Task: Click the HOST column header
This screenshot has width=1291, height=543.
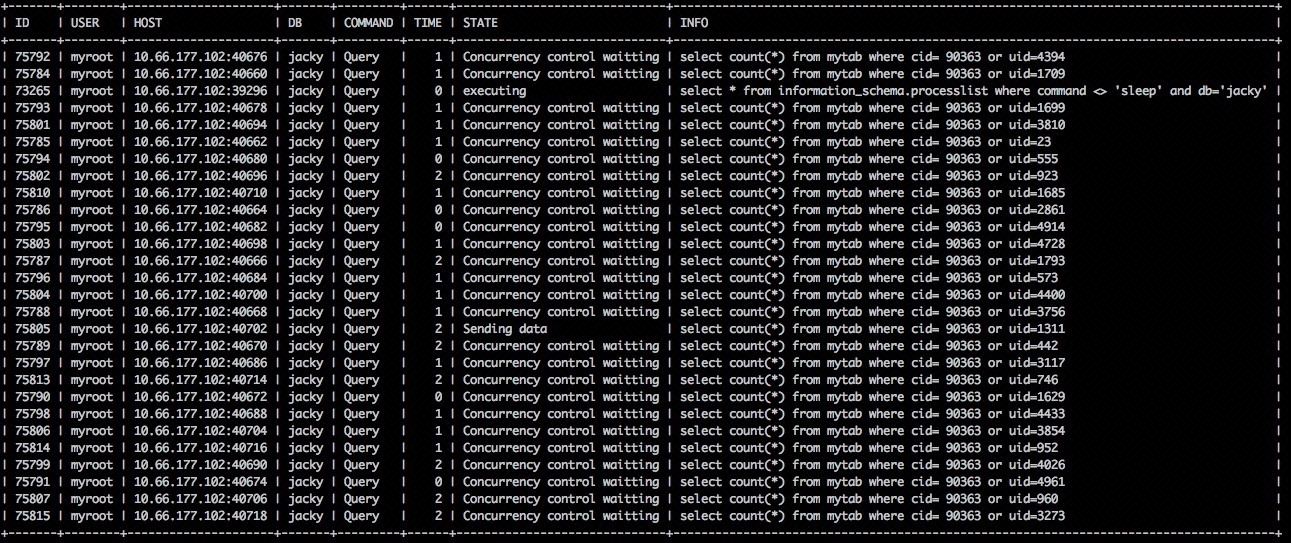Action: tap(149, 22)
